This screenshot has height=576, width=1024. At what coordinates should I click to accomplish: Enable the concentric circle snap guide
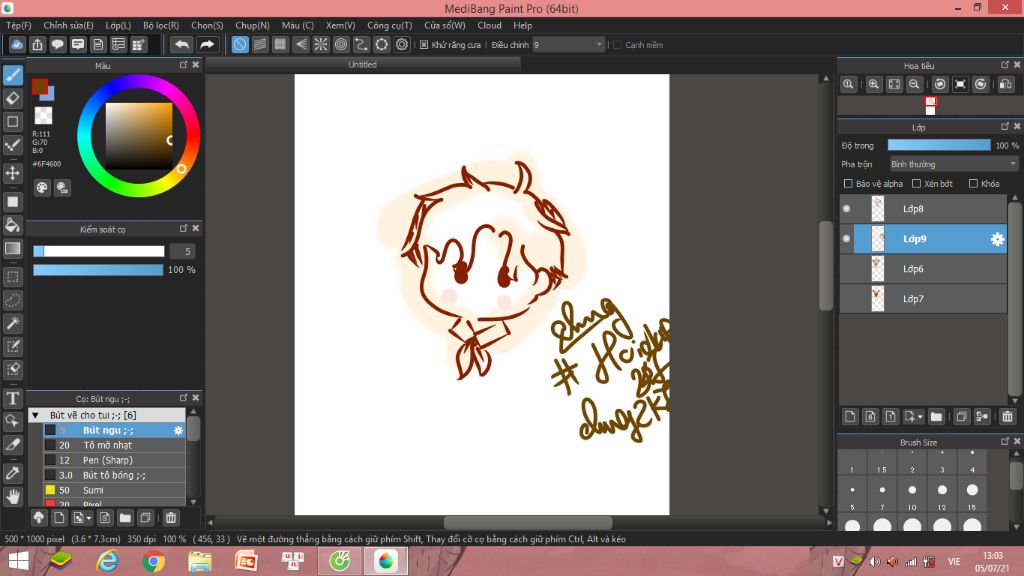pos(341,44)
